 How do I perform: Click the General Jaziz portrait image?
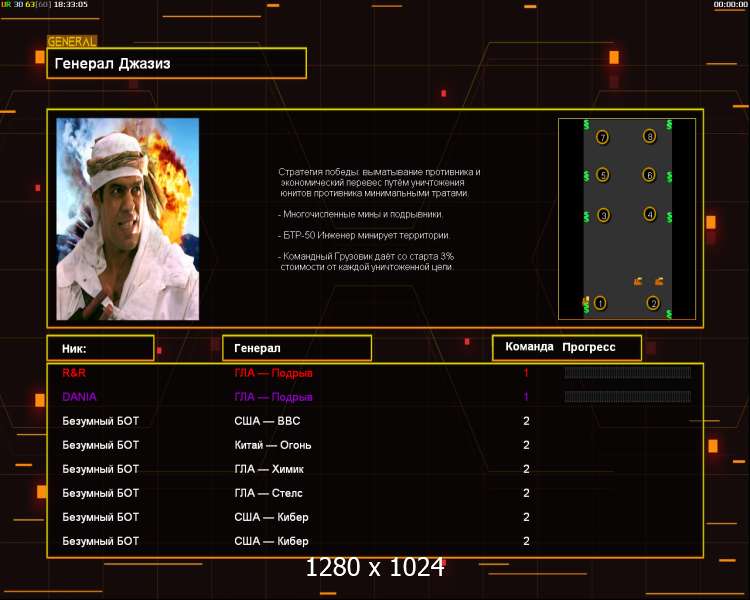(128, 219)
